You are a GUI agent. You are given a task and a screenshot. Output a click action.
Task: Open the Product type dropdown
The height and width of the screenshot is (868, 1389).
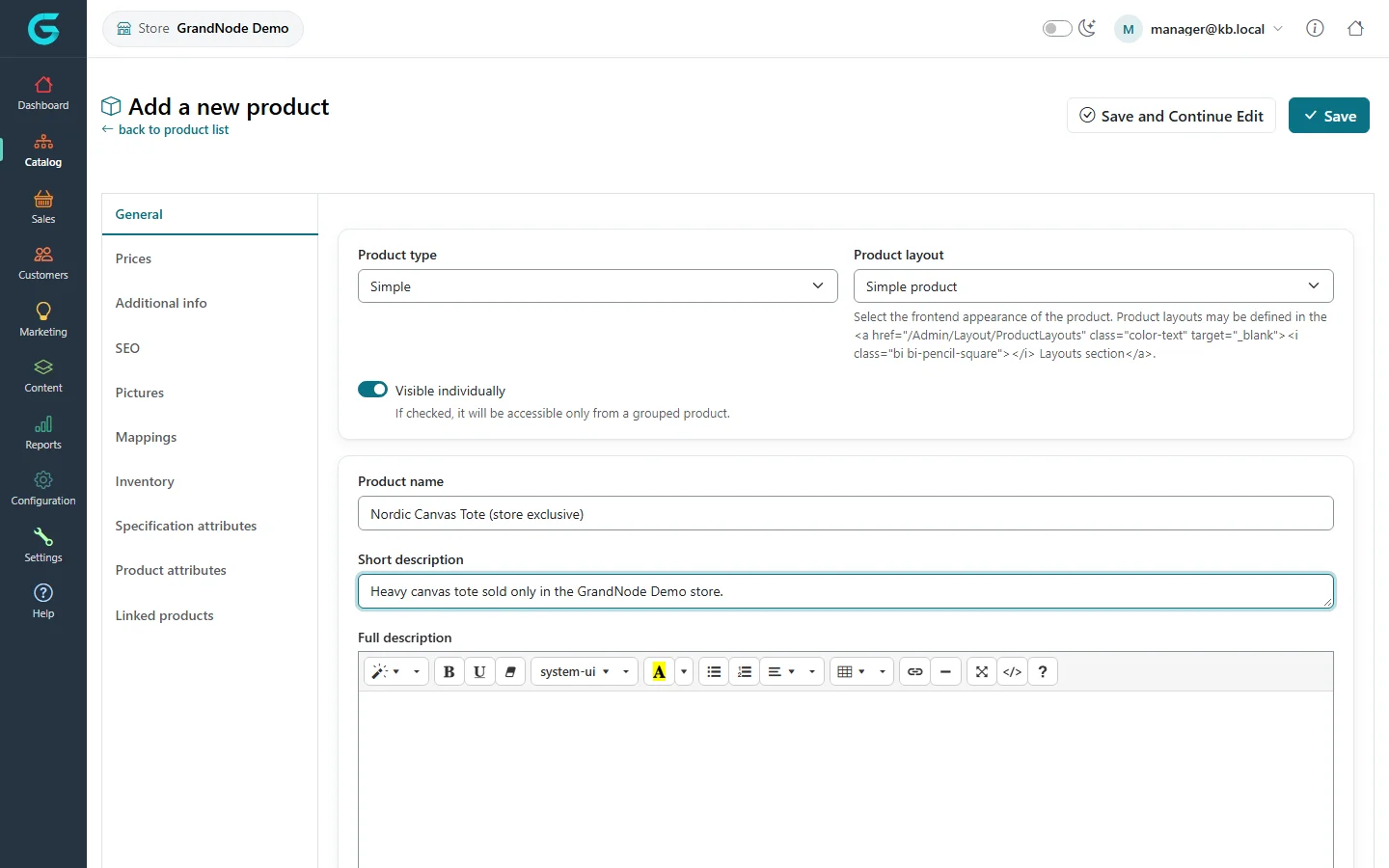(598, 286)
